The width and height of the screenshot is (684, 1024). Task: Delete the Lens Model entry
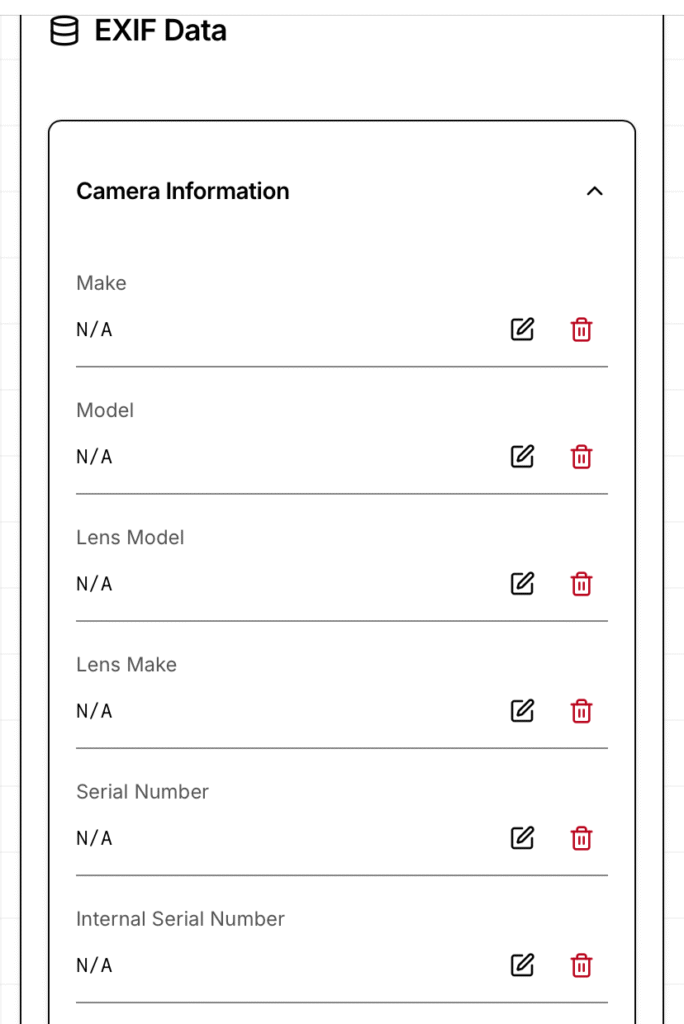click(x=581, y=583)
